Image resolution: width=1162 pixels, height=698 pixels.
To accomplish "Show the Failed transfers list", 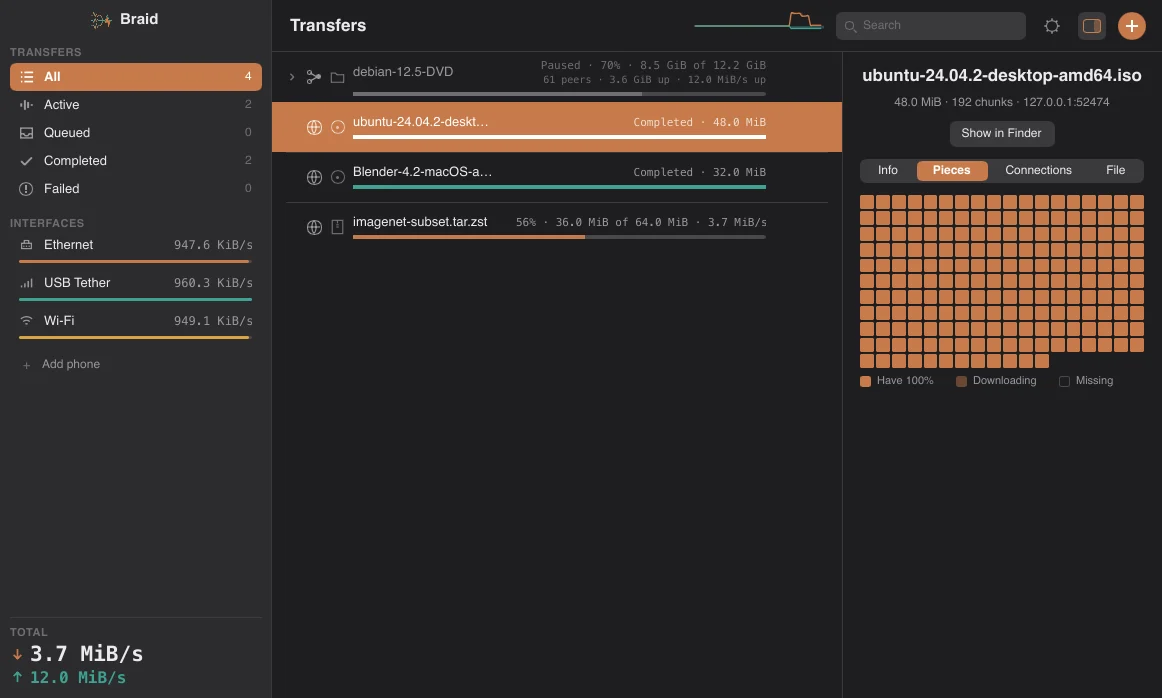I will click(x=136, y=189).
